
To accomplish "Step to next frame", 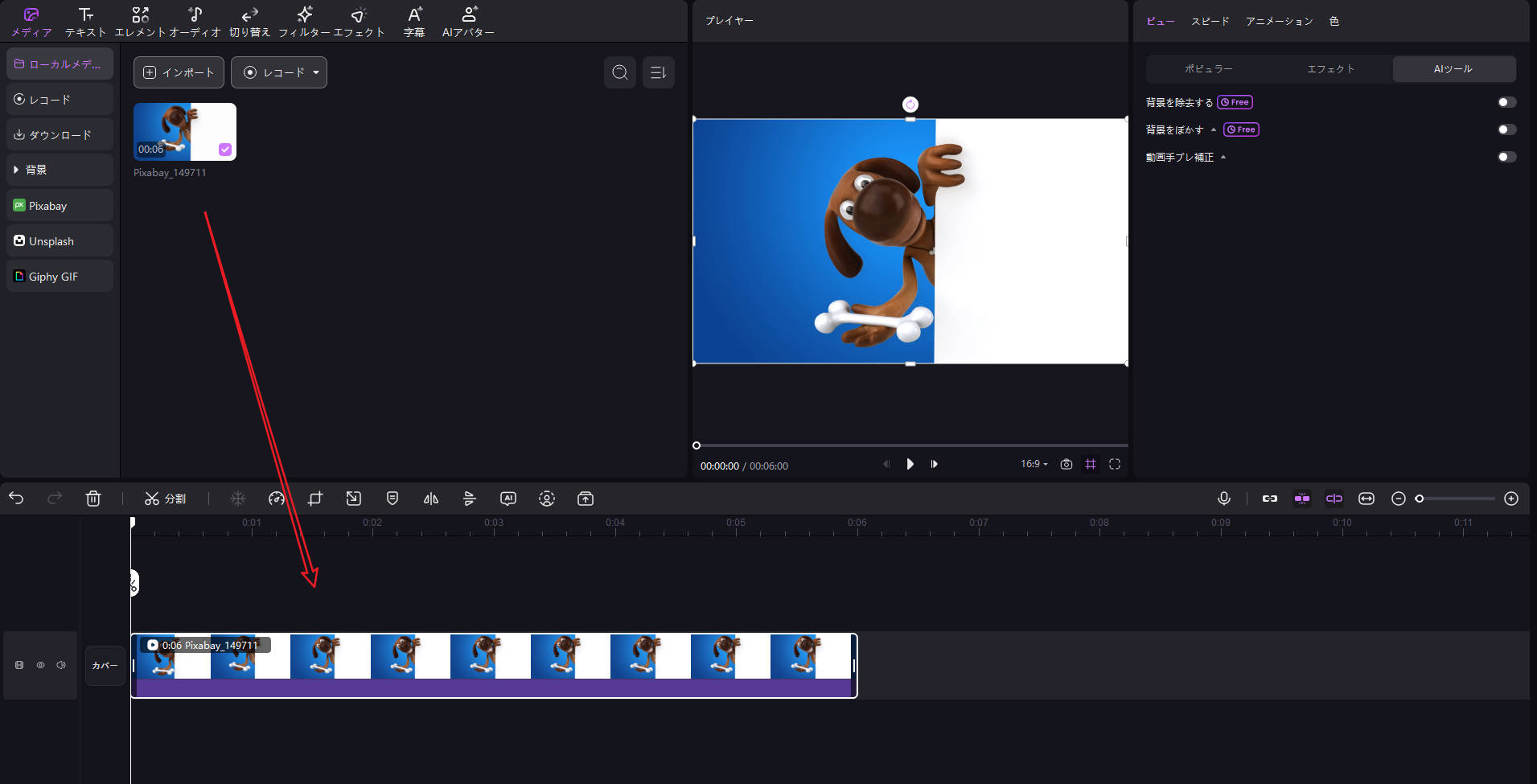I will (x=934, y=464).
